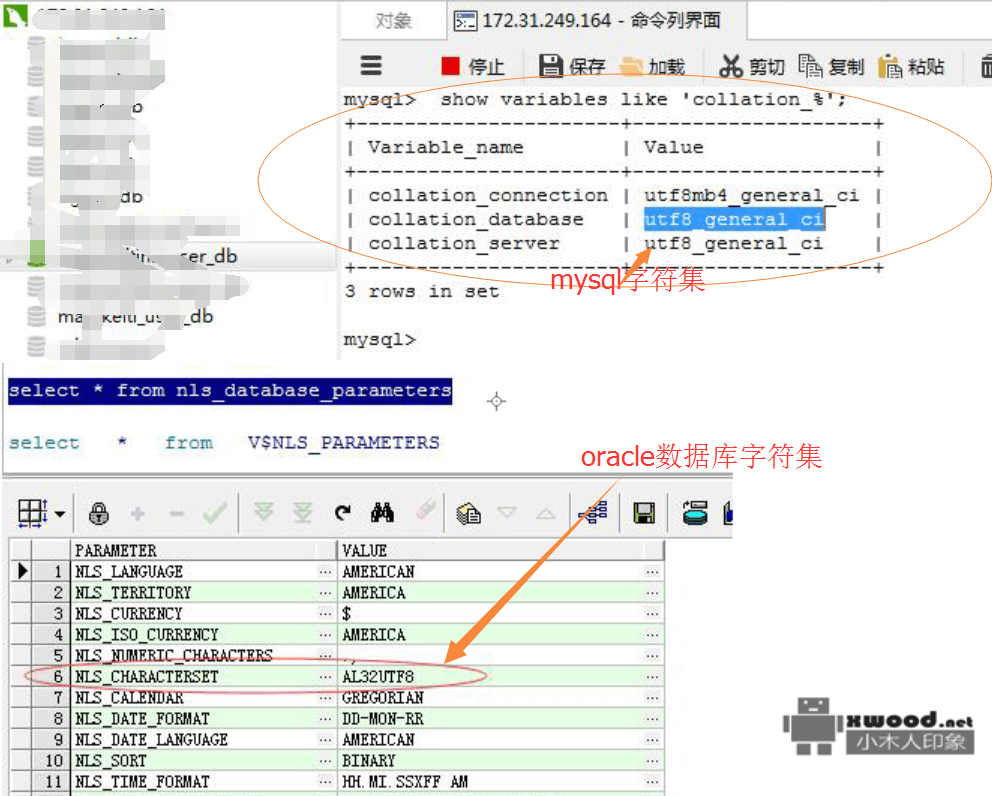Click the refresh arrow icon in grid toolbar
992x796 pixels.
343,514
